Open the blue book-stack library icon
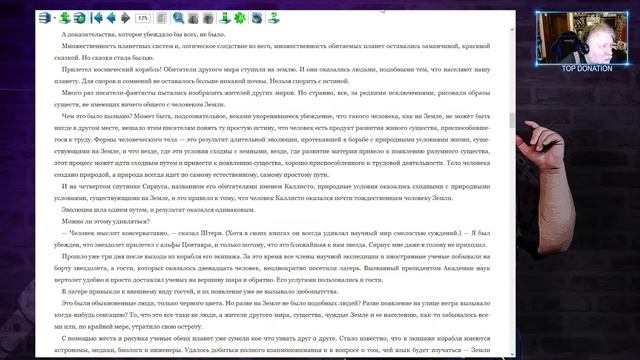 (44, 18)
